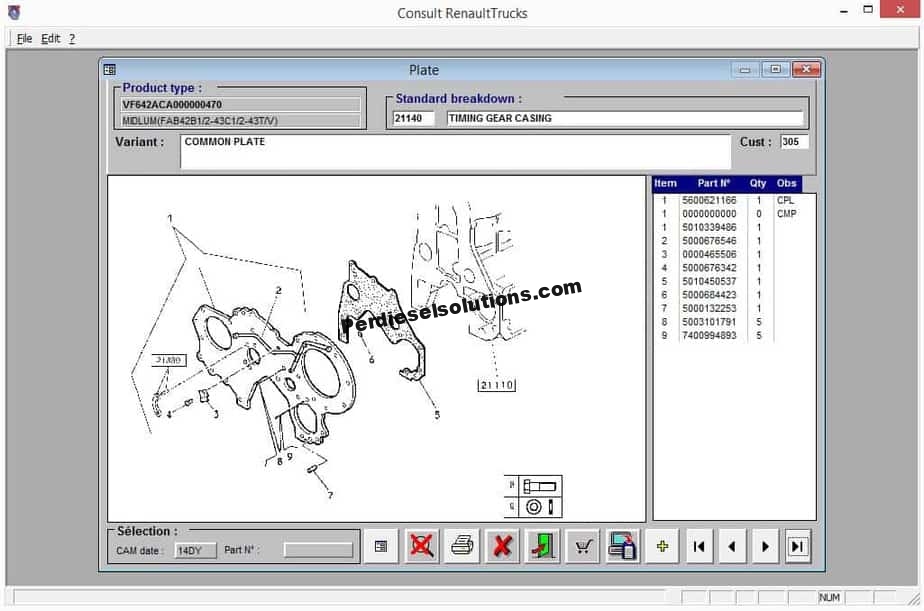Select part number 5000684423
Image resolution: width=924 pixels, height=611 pixels.
point(709,295)
